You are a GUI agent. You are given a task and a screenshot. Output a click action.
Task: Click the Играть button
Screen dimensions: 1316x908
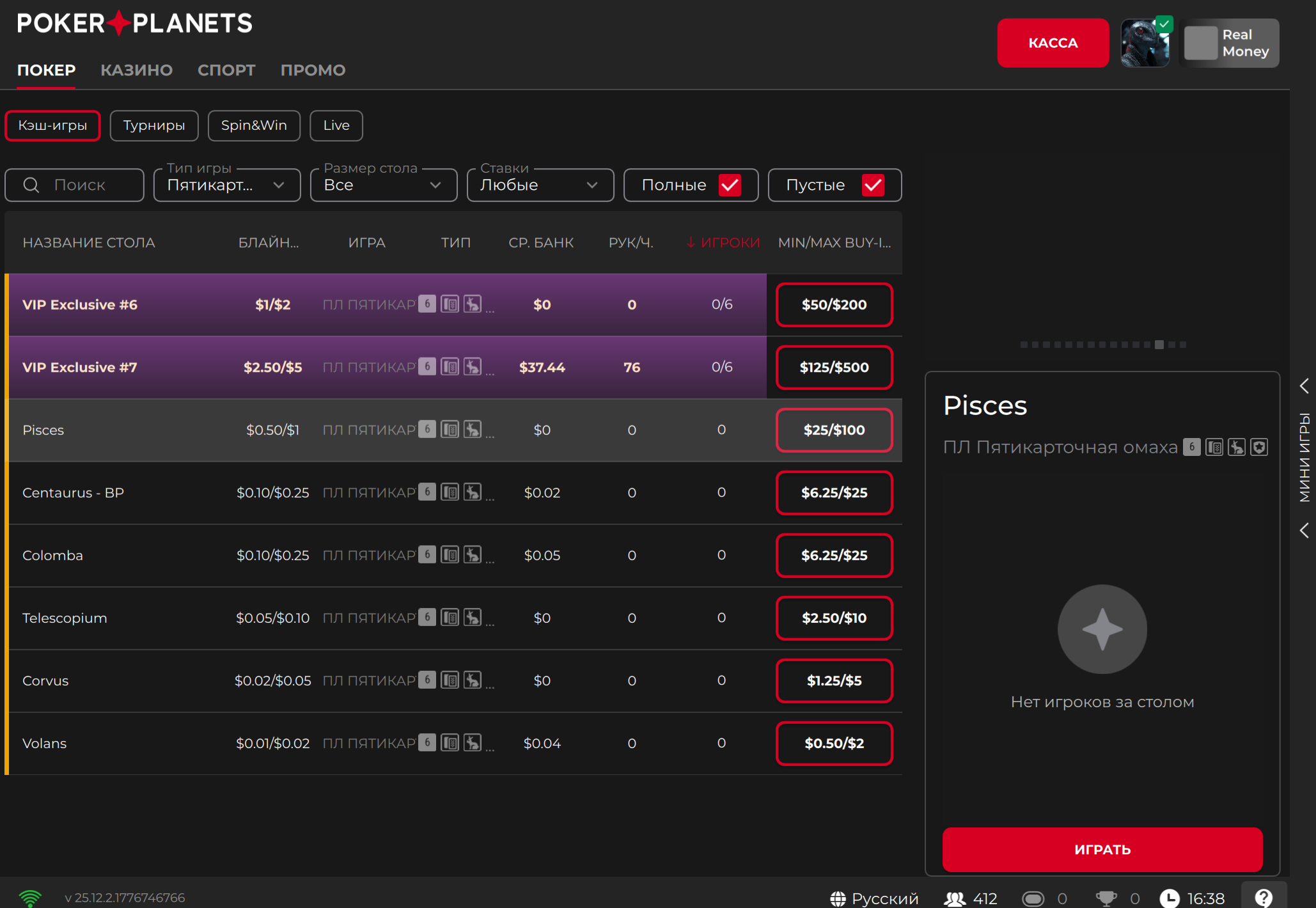pyautogui.click(x=1102, y=849)
